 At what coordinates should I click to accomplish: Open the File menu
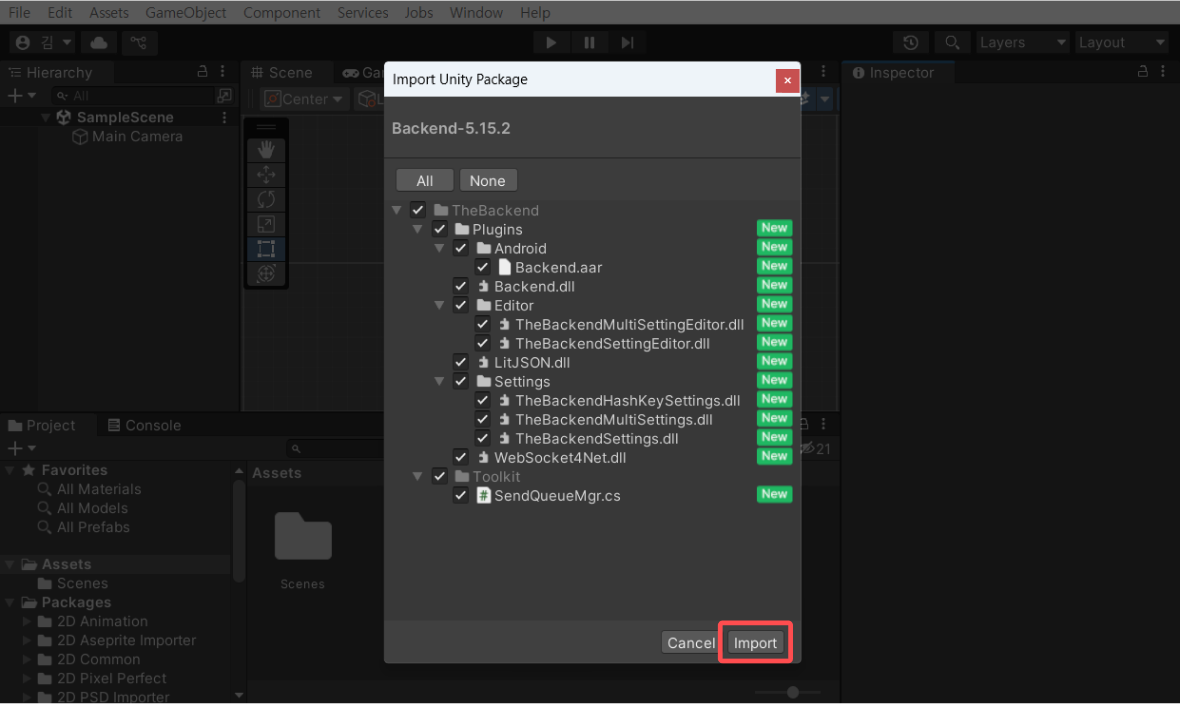click(20, 13)
